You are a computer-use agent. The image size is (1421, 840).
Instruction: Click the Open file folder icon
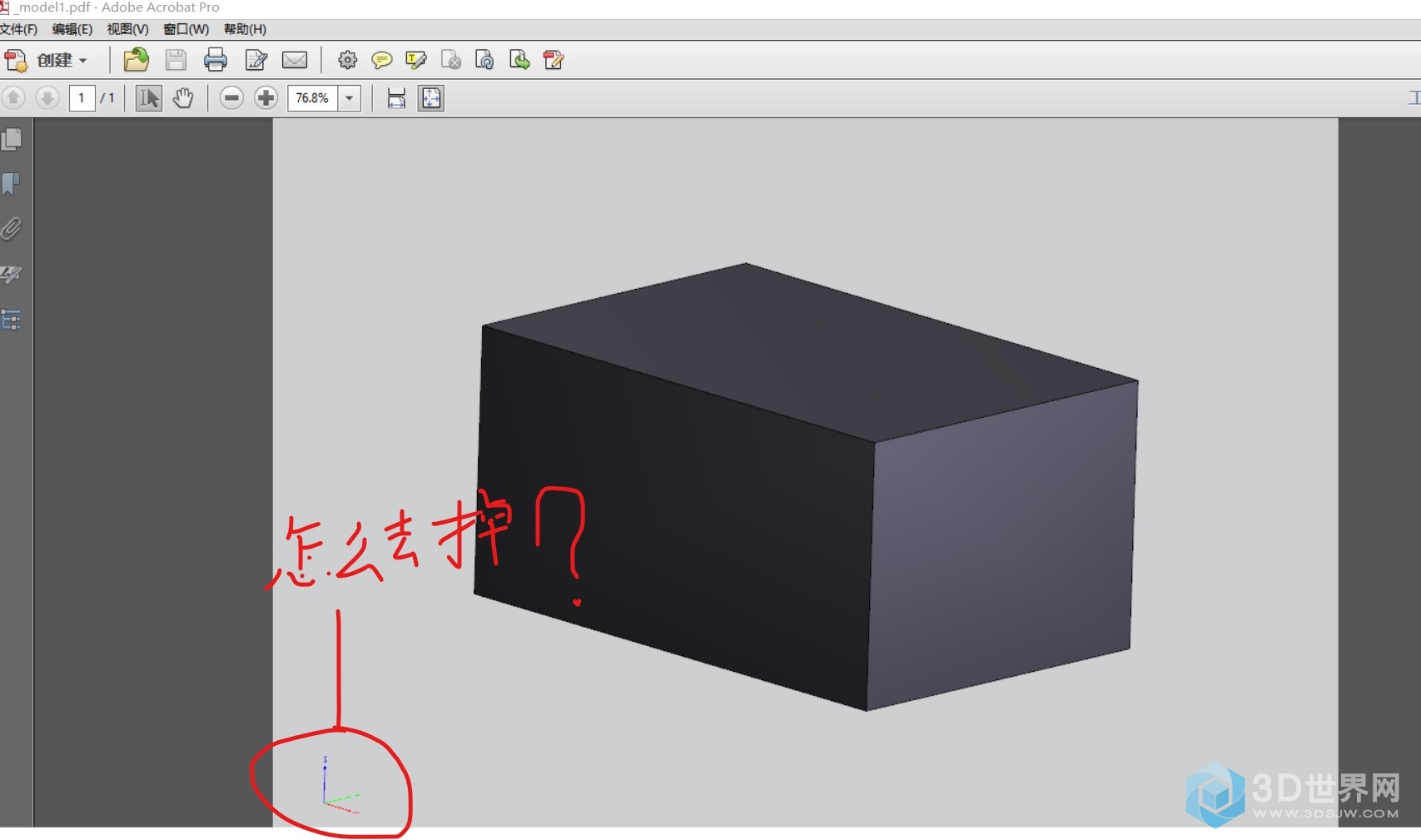click(136, 60)
